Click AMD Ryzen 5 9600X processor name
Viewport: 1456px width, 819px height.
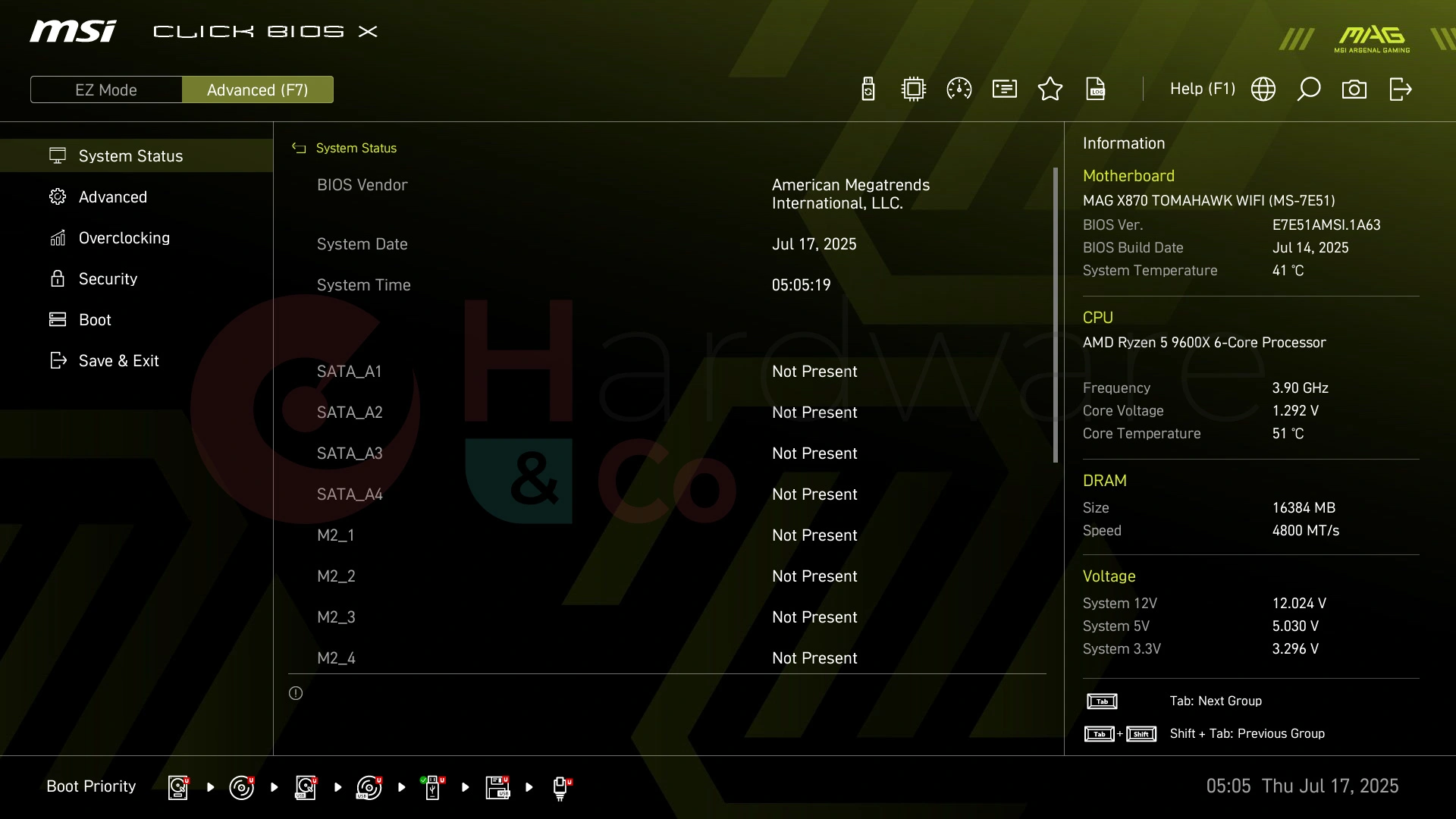pyautogui.click(x=1204, y=343)
